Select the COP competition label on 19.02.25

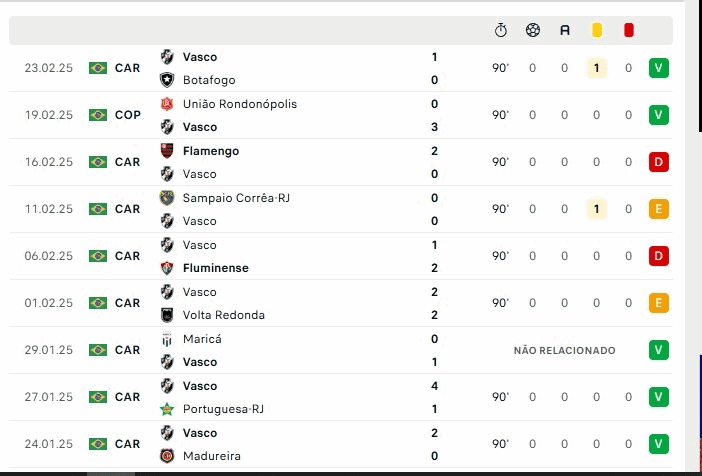pyautogui.click(x=128, y=115)
